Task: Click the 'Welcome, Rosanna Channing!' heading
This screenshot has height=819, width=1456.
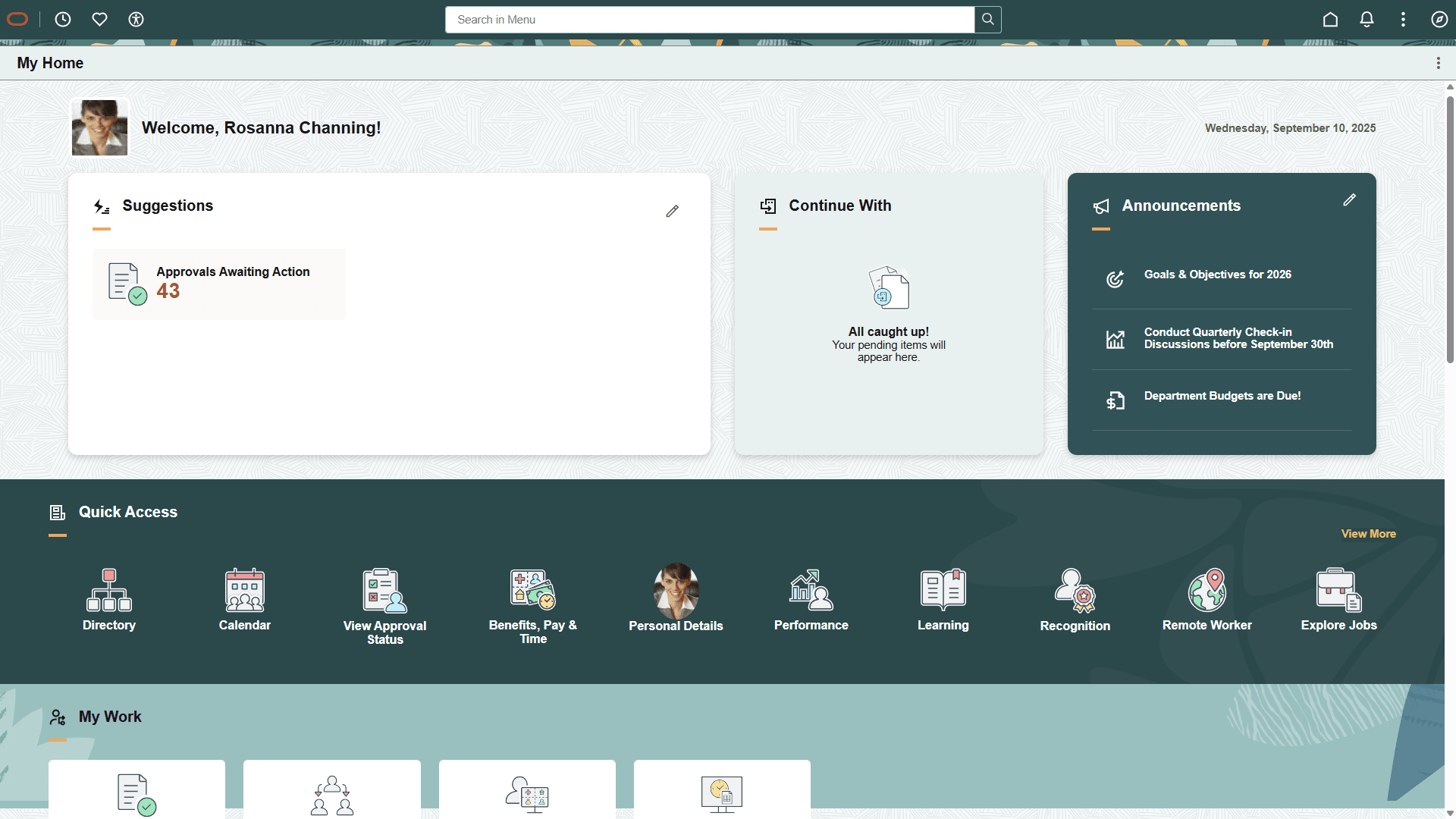Action: [262, 127]
